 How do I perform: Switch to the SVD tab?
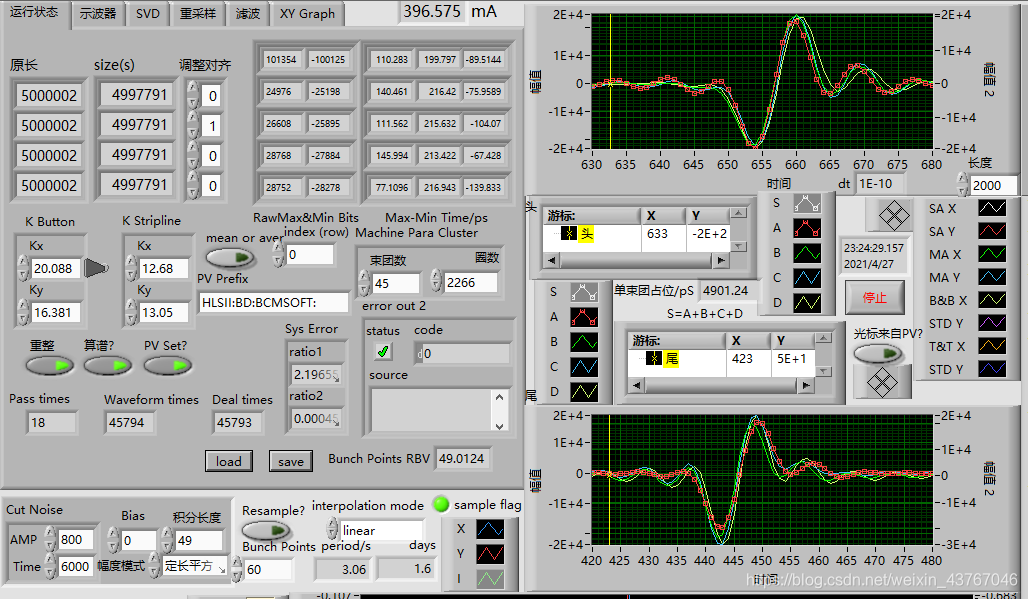148,14
